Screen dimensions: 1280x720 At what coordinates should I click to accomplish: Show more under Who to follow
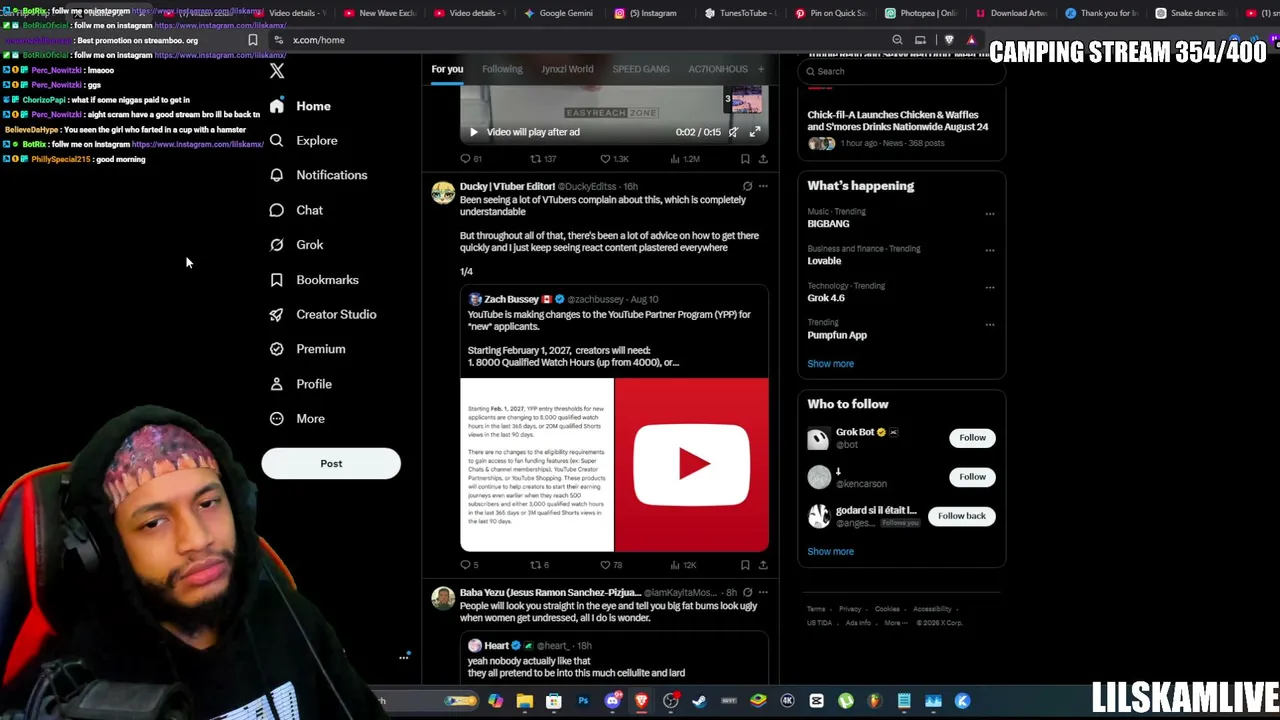pos(830,552)
